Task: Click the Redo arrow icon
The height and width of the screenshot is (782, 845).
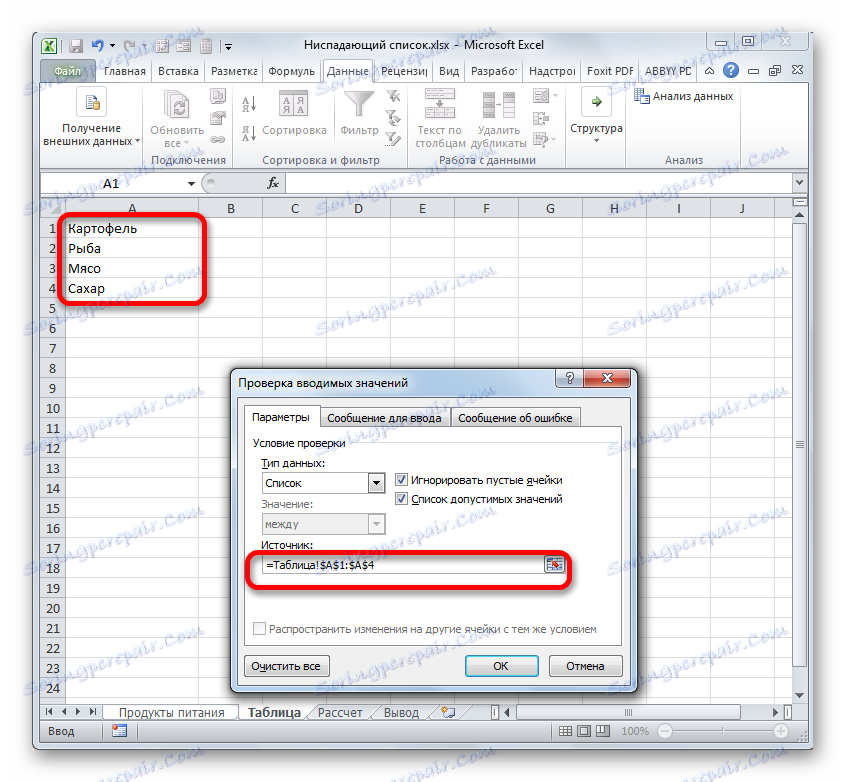Action: (129, 46)
